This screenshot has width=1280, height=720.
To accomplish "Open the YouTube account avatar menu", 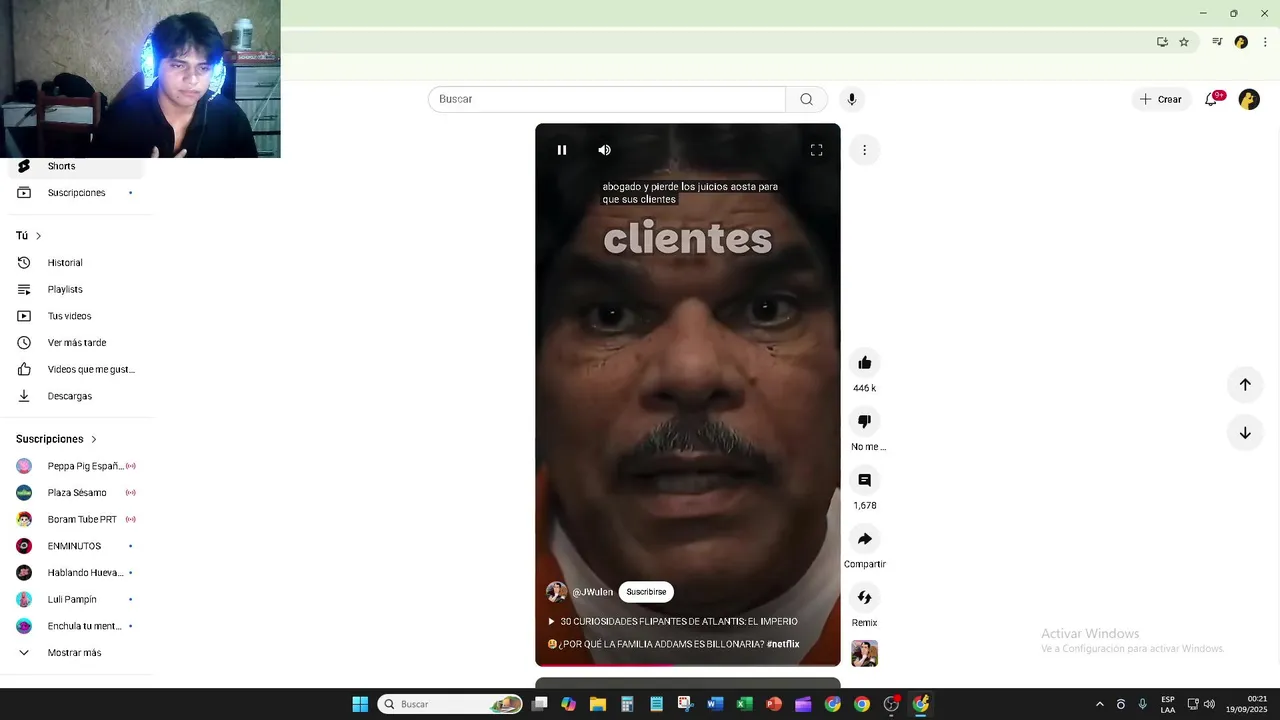I will pyautogui.click(x=1249, y=99).
